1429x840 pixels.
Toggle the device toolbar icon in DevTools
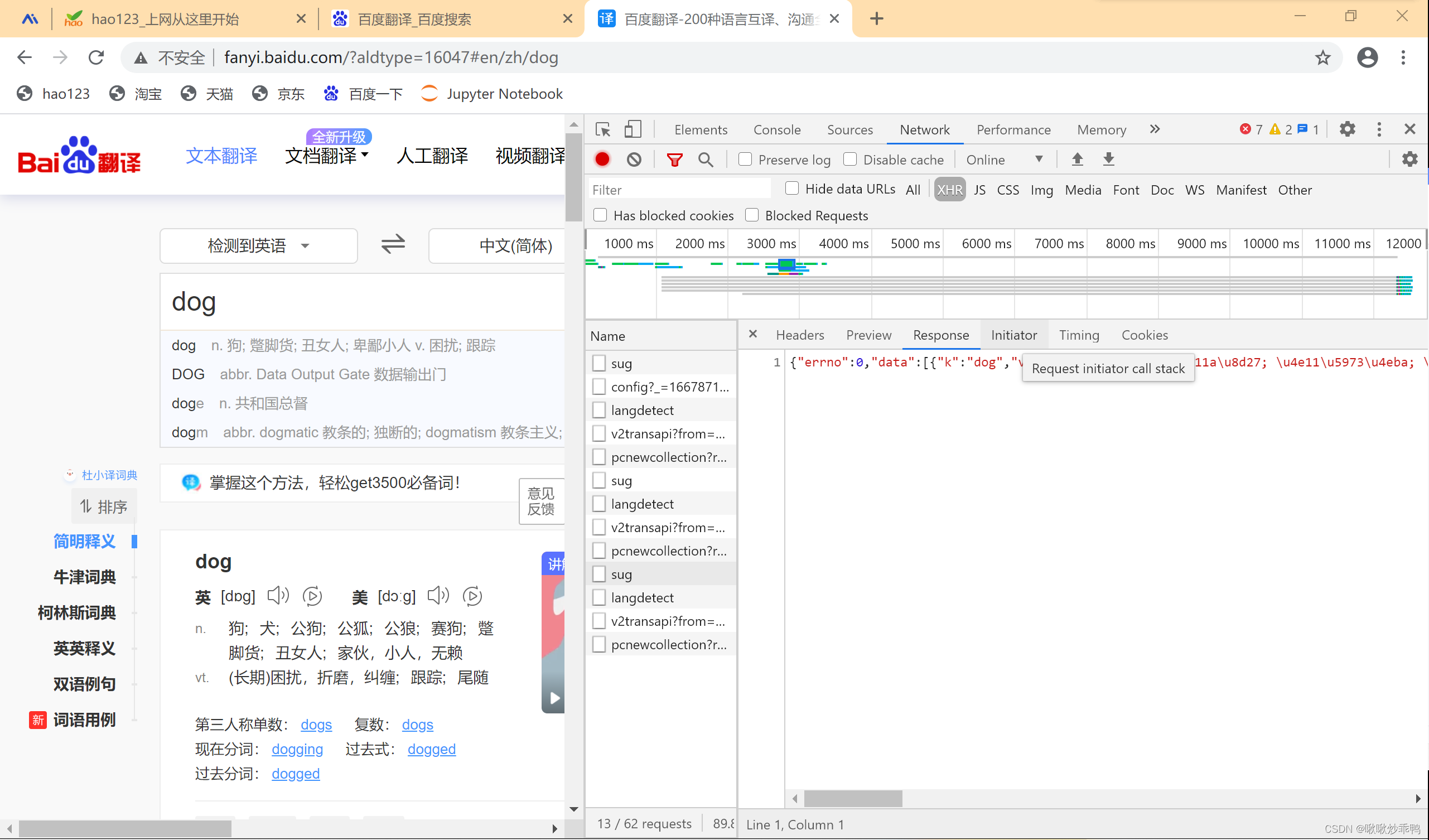click(x=633, y=130)
